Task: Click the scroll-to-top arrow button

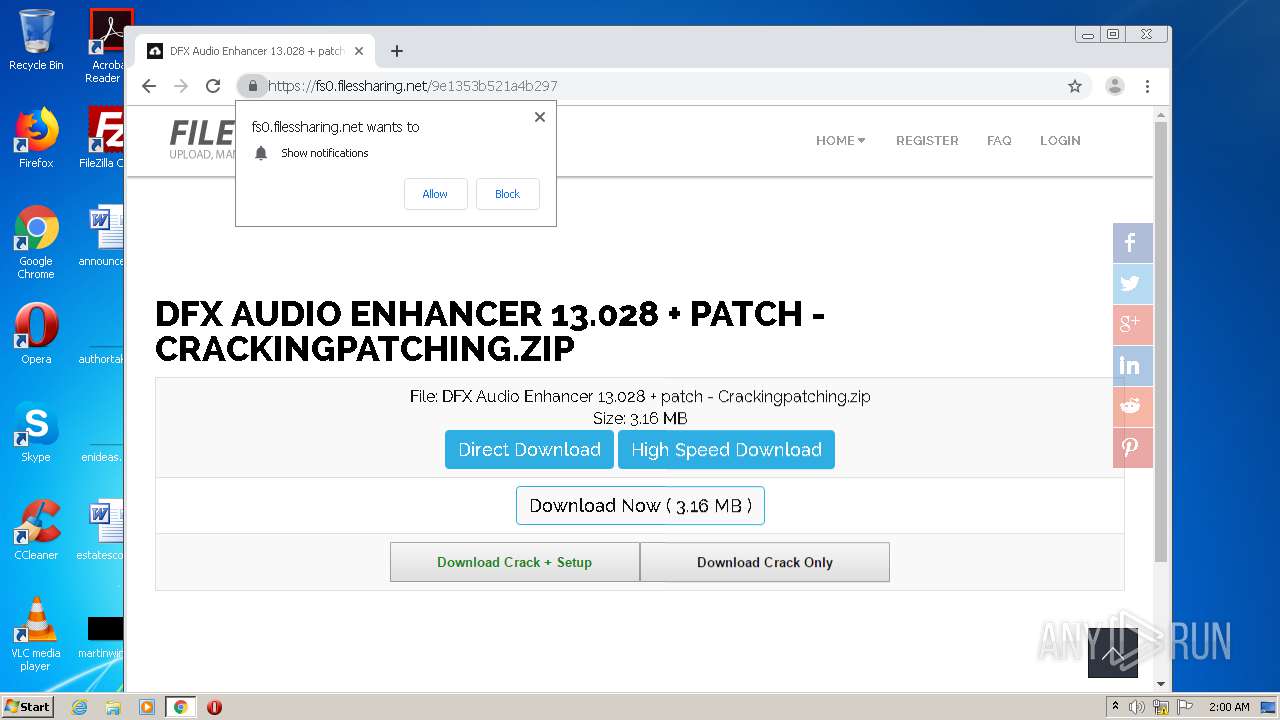Action: (x=1113, y=654)
